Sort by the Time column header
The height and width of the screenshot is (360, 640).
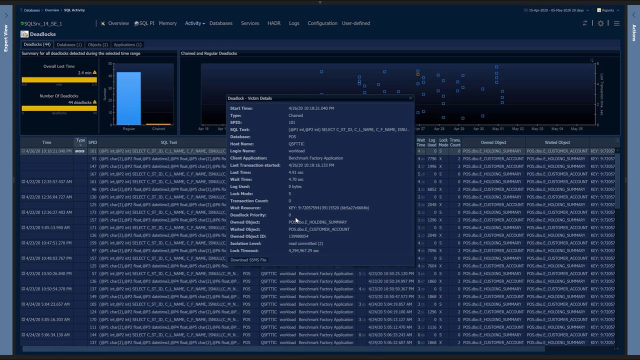tap(47, 142)
